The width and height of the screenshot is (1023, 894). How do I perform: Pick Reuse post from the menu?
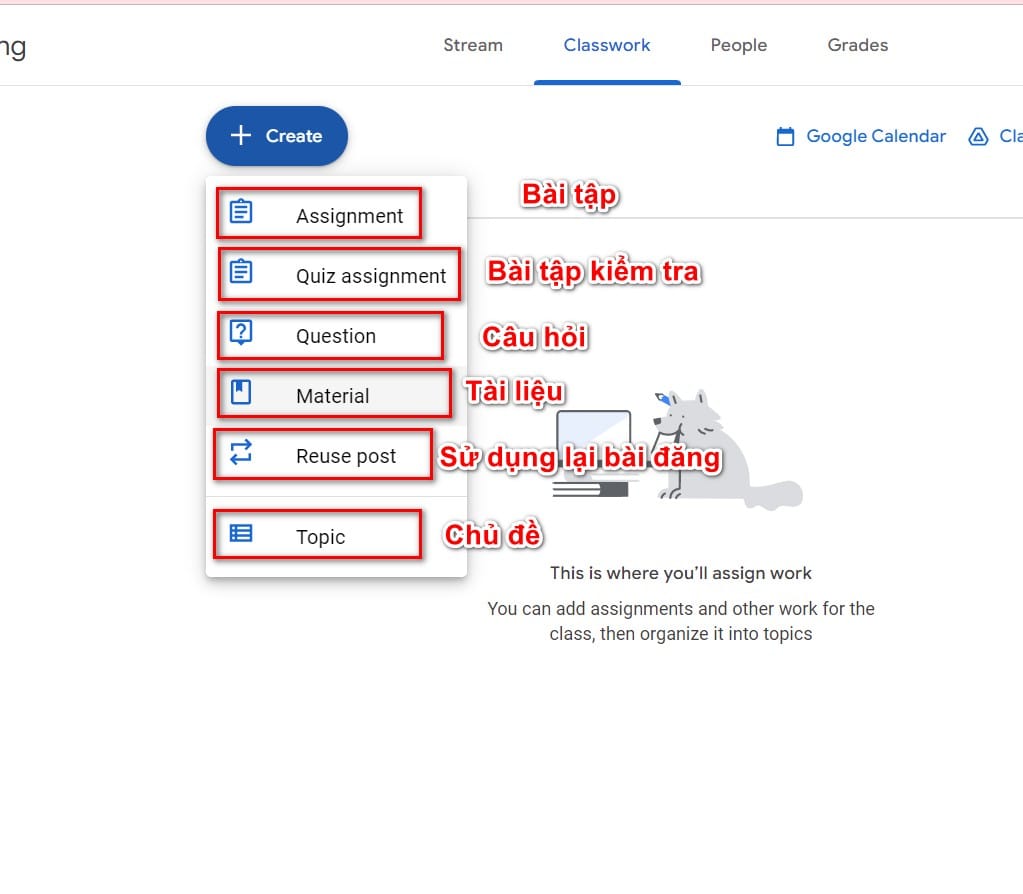[346, 456]
